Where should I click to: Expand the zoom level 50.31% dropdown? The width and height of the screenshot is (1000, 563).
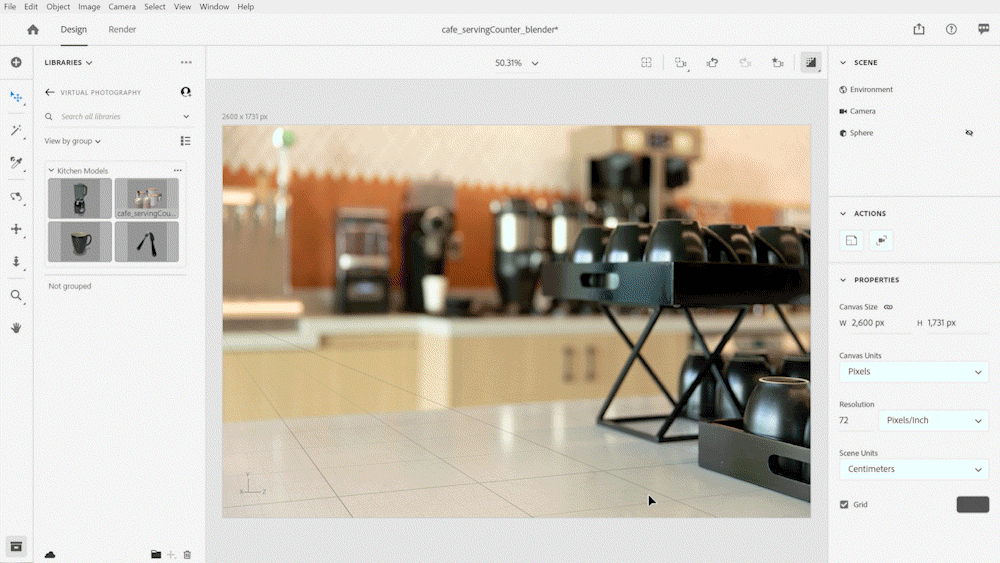point(517,63)
